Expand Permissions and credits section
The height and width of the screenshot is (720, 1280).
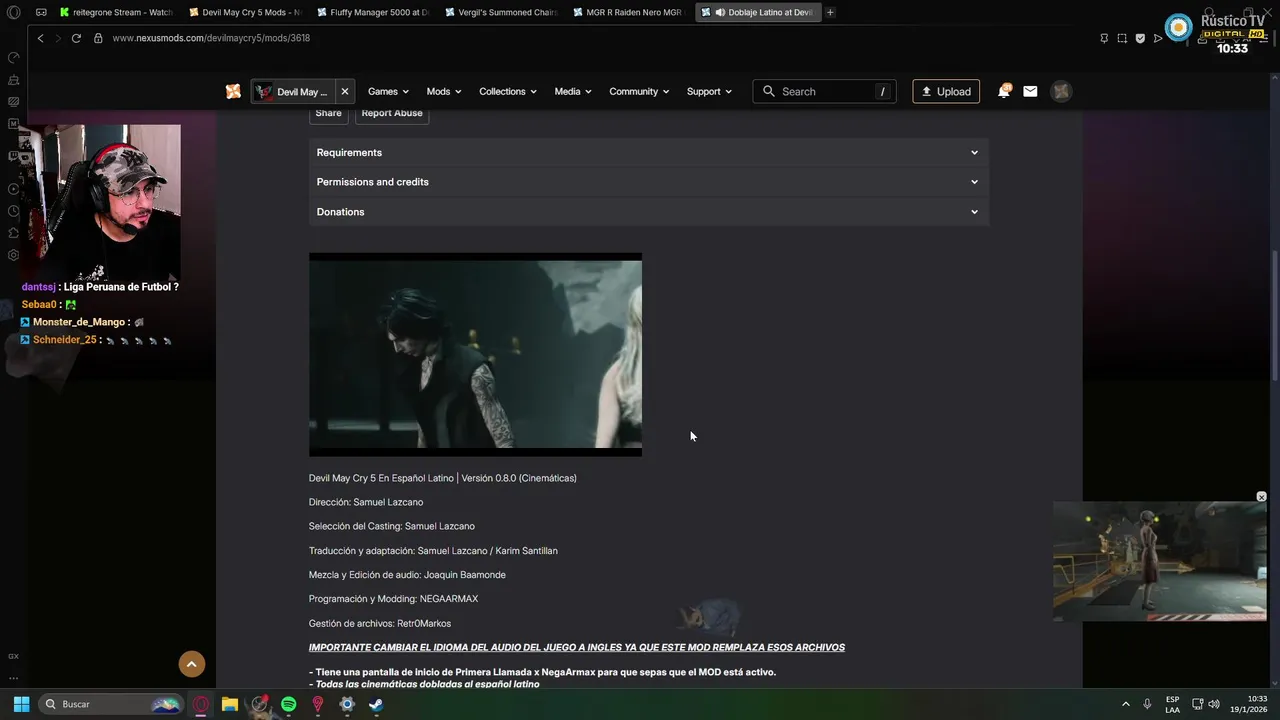coord(648,182)
